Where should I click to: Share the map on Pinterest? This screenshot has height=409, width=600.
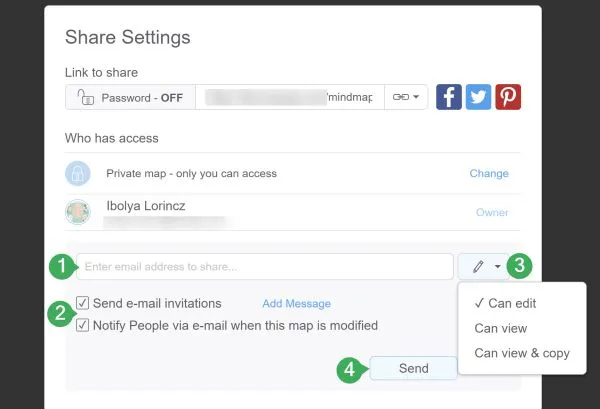[x=508, y=97]
